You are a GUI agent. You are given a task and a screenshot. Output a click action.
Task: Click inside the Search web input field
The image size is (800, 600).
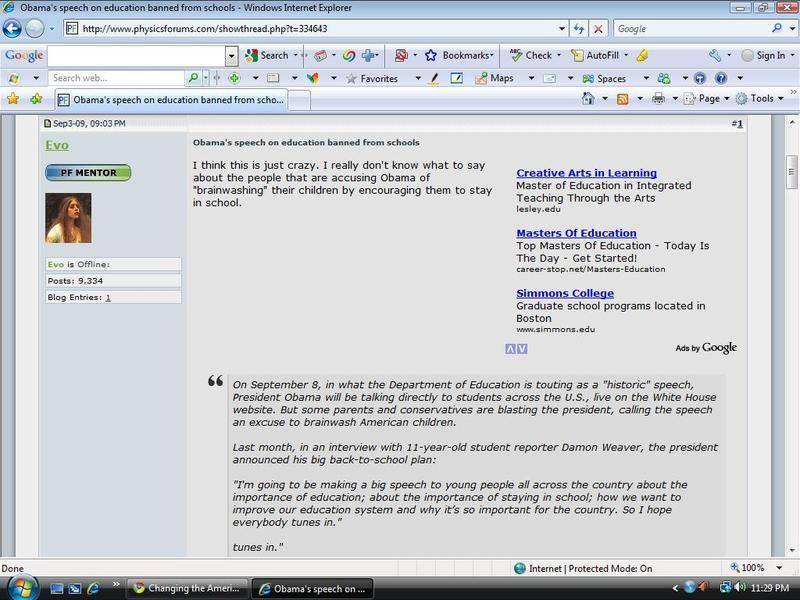coord(116,78)
